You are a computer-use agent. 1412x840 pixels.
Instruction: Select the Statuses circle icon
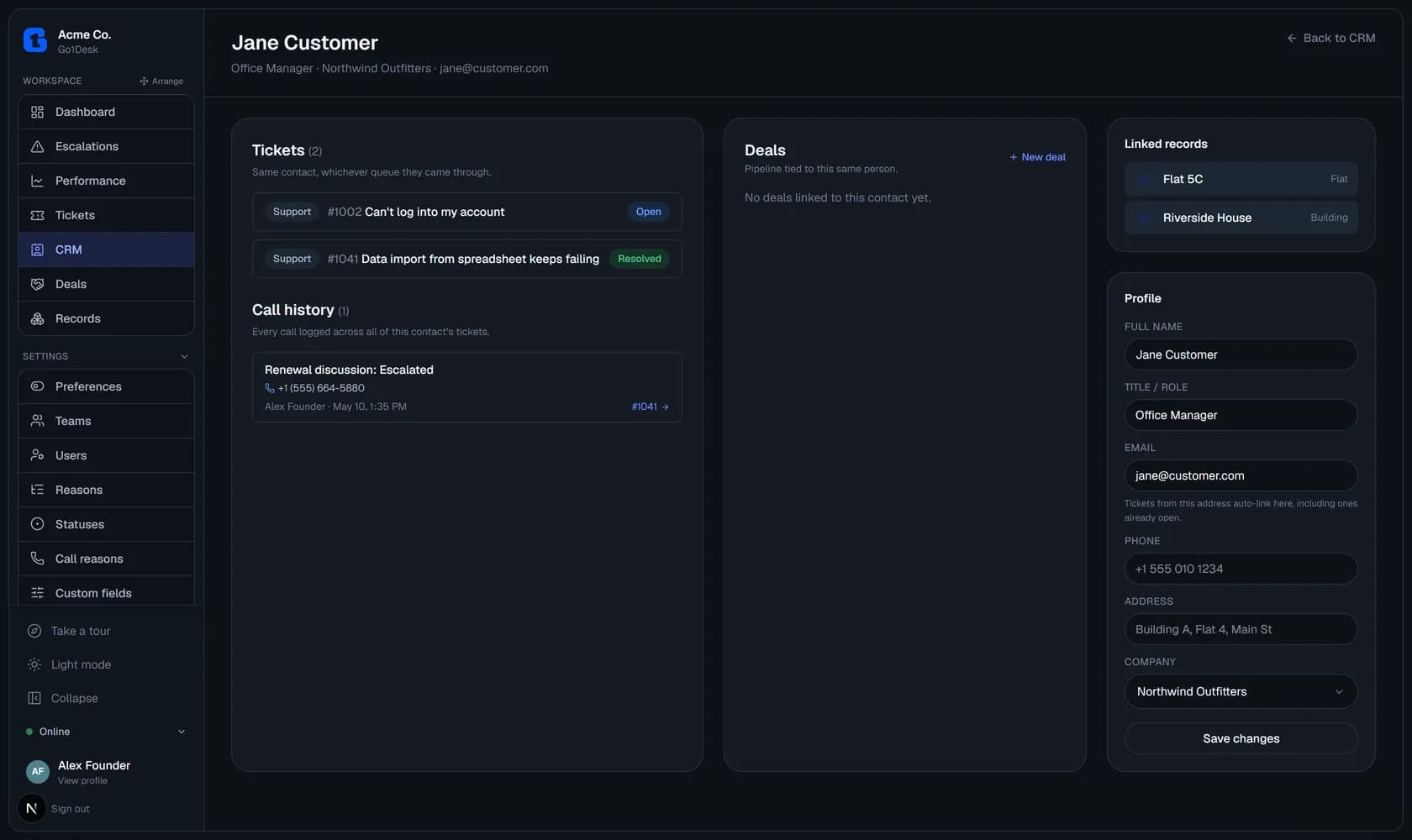pyautogui.click(x=37, y=524)
